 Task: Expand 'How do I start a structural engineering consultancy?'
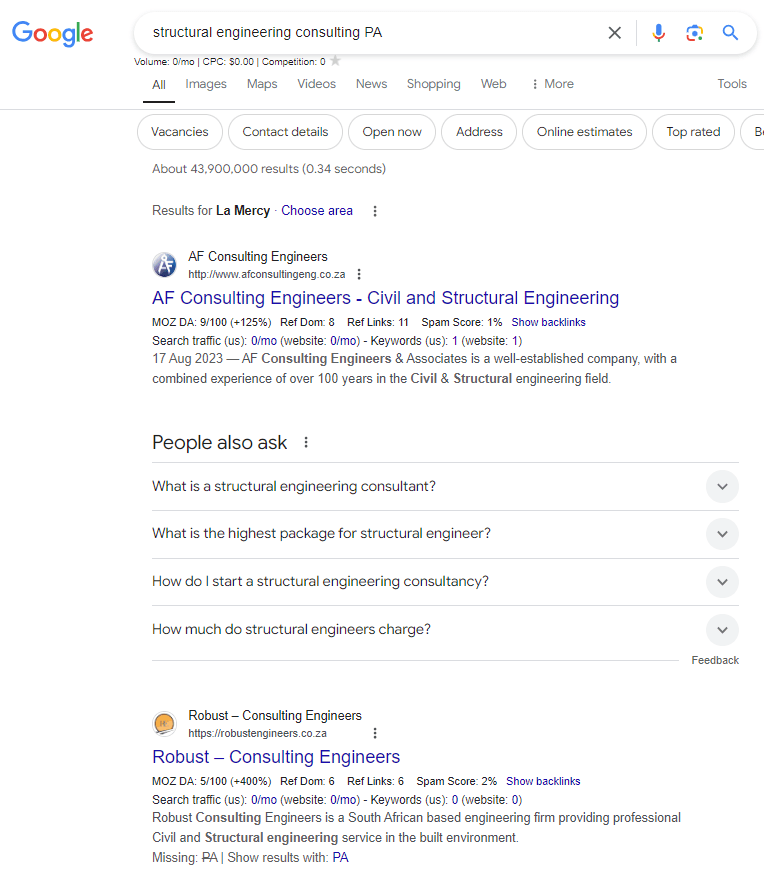(445, 582)
